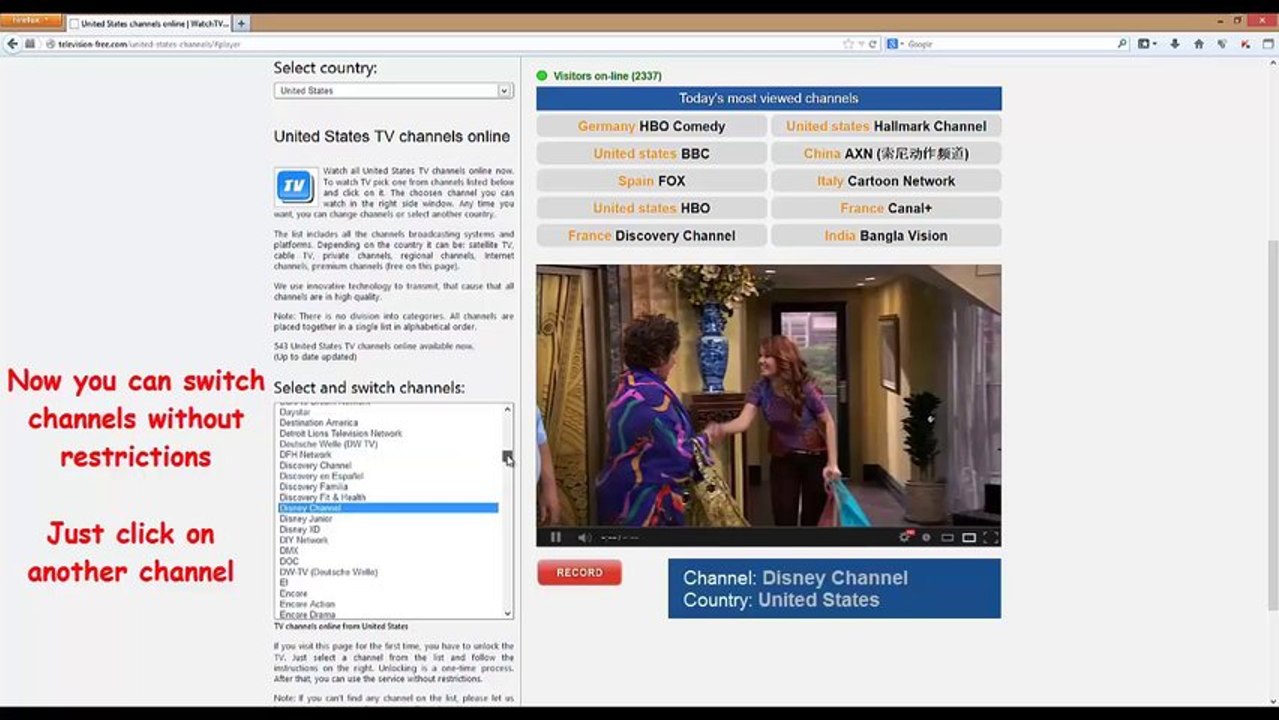Click the RECORD button
The image size is (1279, 720).
tap(579, 573)
